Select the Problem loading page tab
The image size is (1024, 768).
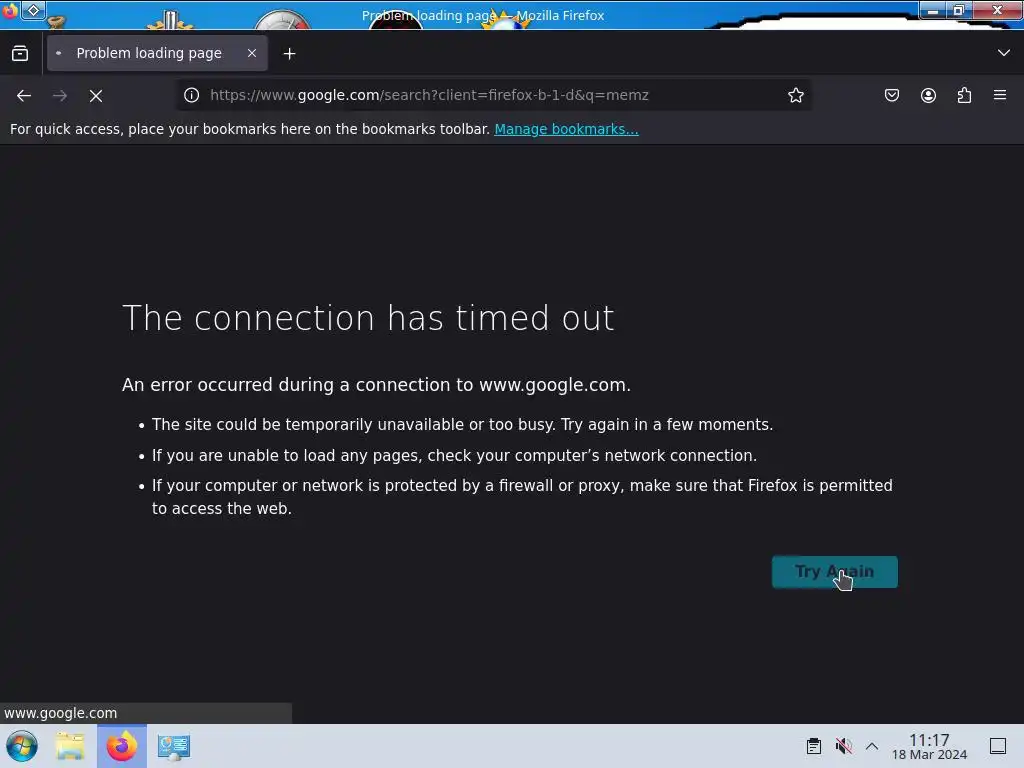(x=157, y=54)
